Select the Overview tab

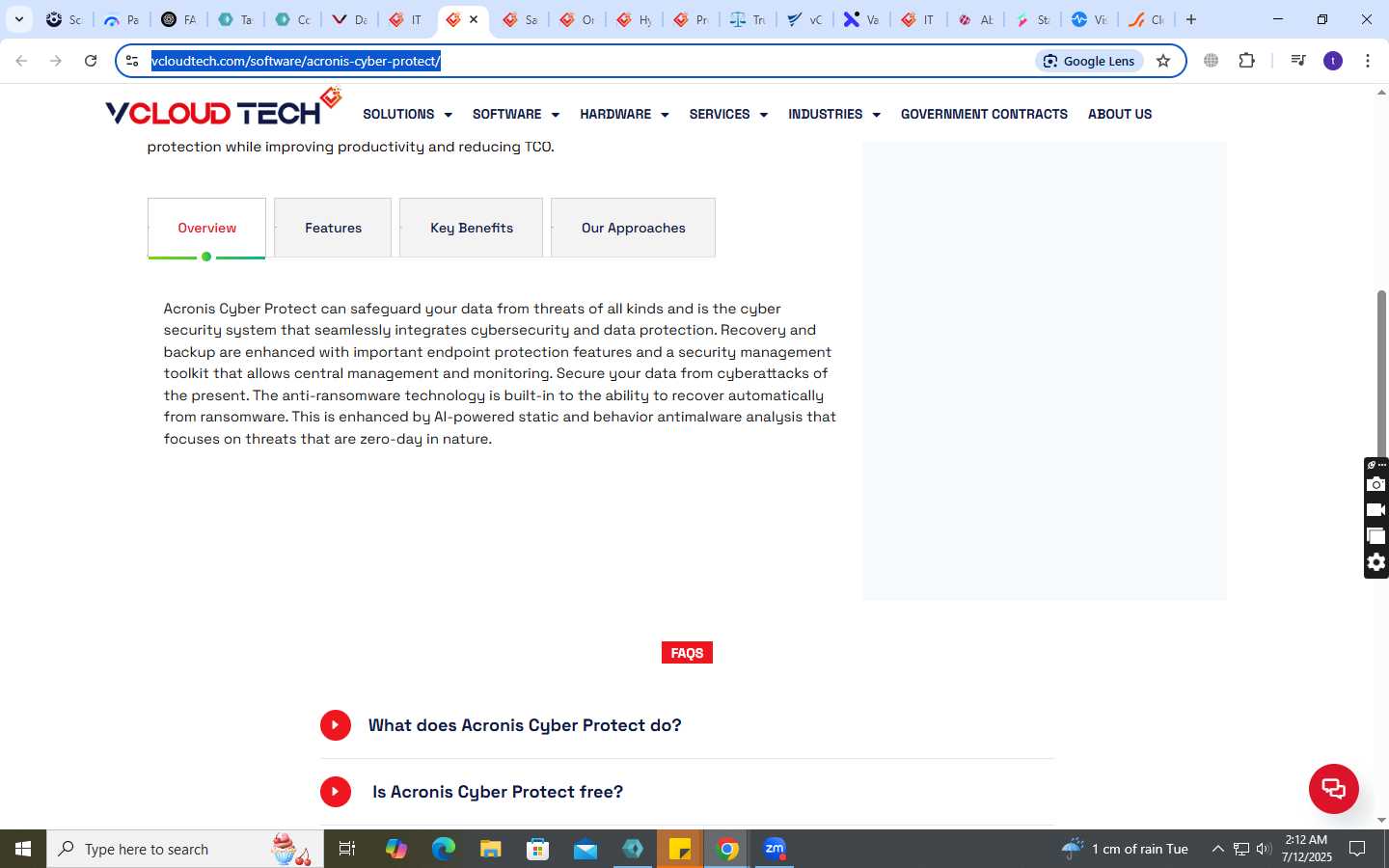pos(206,228)
